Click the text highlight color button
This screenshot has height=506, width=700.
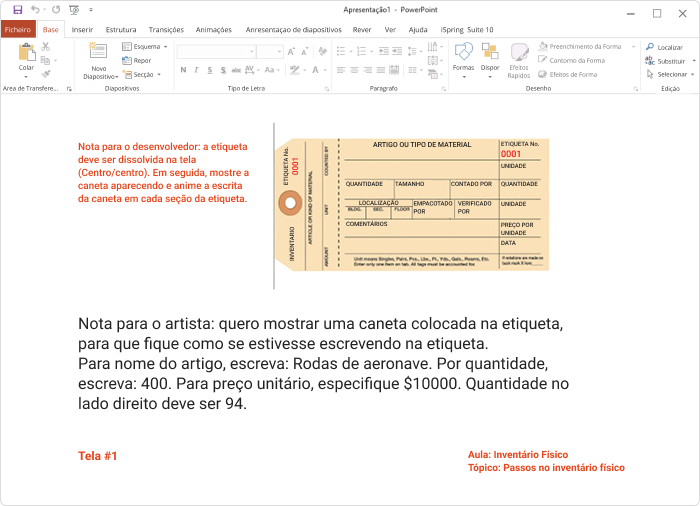click(294, 70)
